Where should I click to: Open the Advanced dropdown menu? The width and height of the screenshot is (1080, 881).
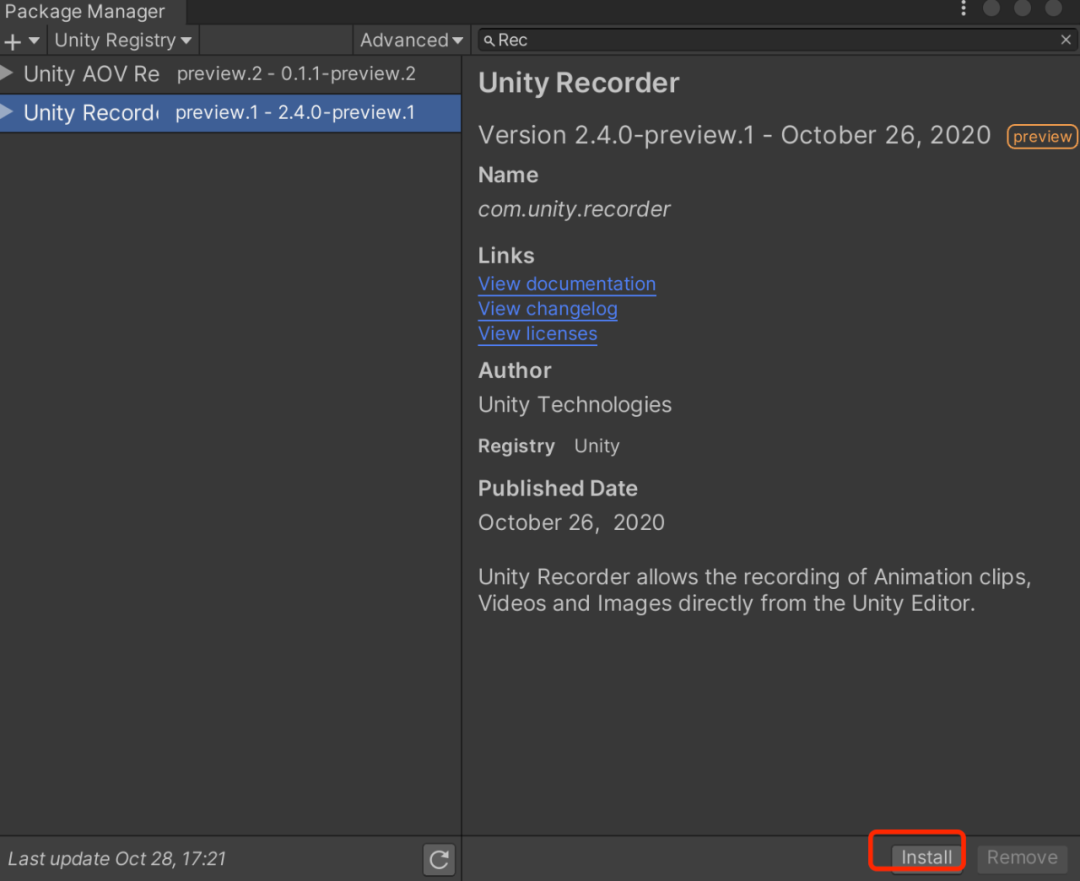[x=411, y=40]
